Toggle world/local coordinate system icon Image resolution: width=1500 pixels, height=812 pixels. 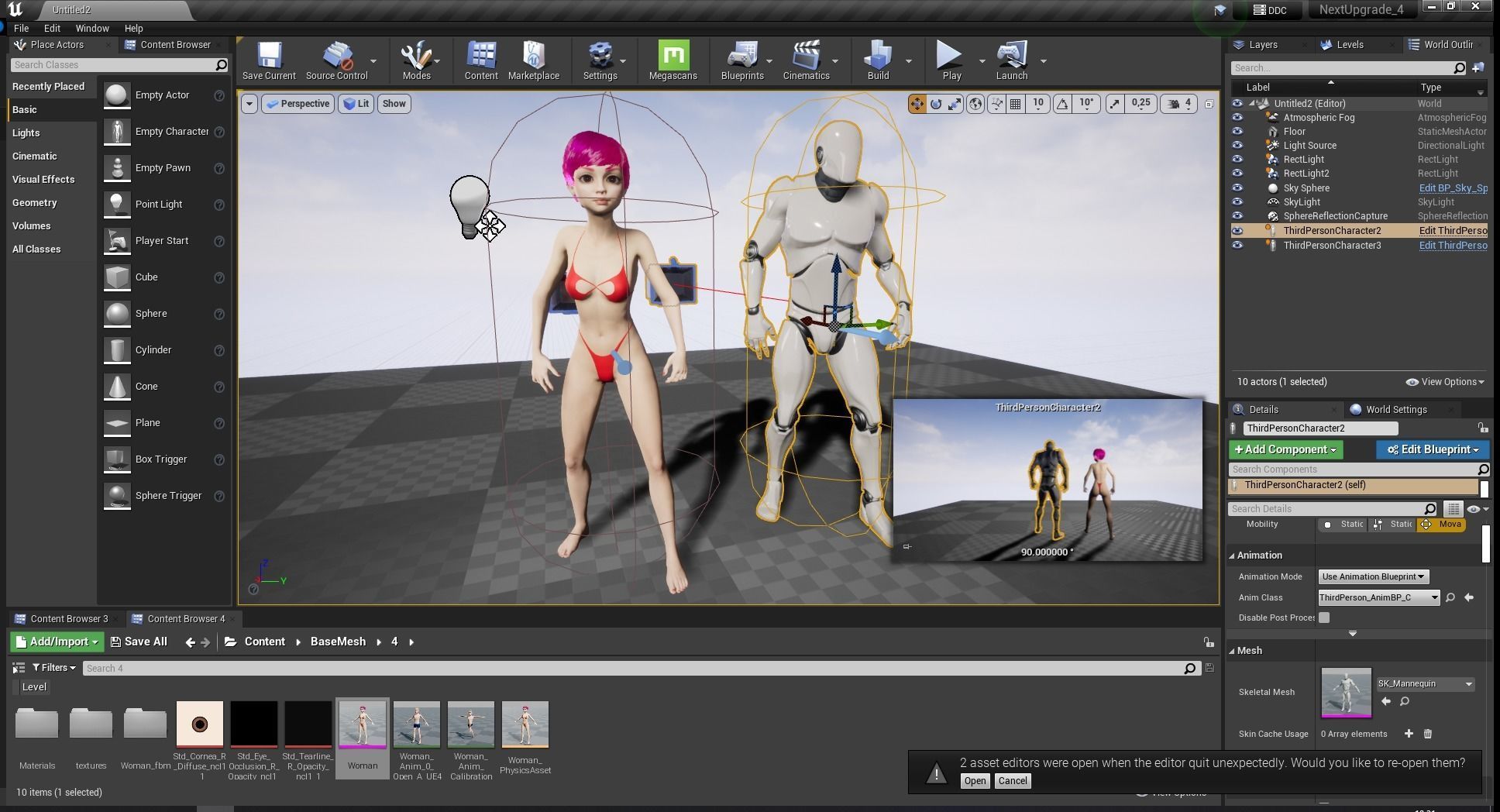975,103
